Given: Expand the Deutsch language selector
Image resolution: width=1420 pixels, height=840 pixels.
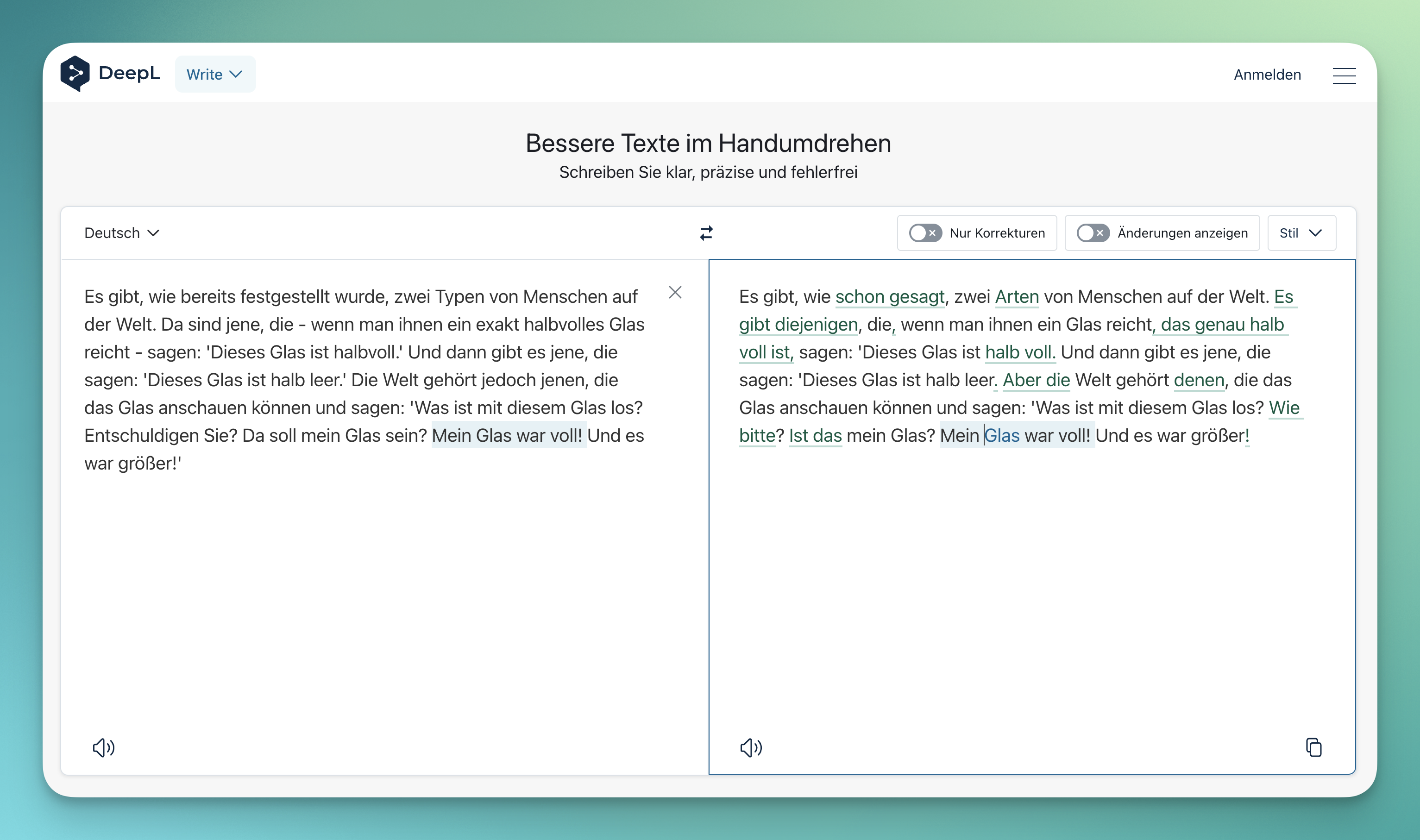Looking at the screenshot, I should (x=122, y=233).
